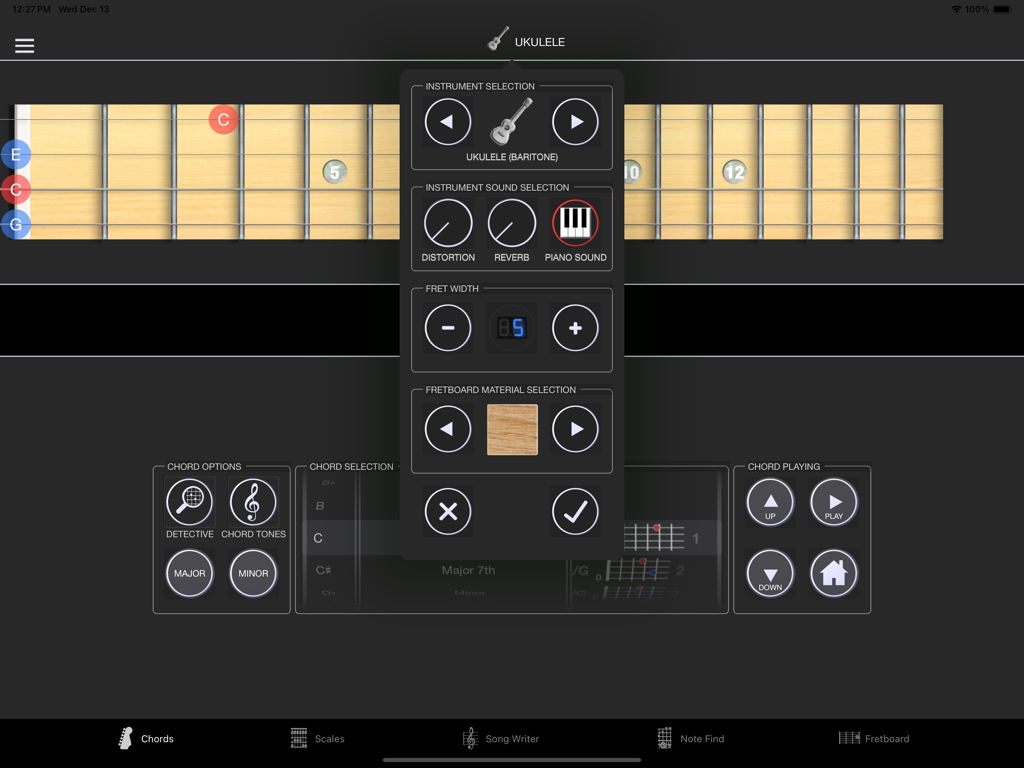Open the Song Writer tab
This screenshot has height=768, width=1024.
pyautogui.click(x=502, y=738)
